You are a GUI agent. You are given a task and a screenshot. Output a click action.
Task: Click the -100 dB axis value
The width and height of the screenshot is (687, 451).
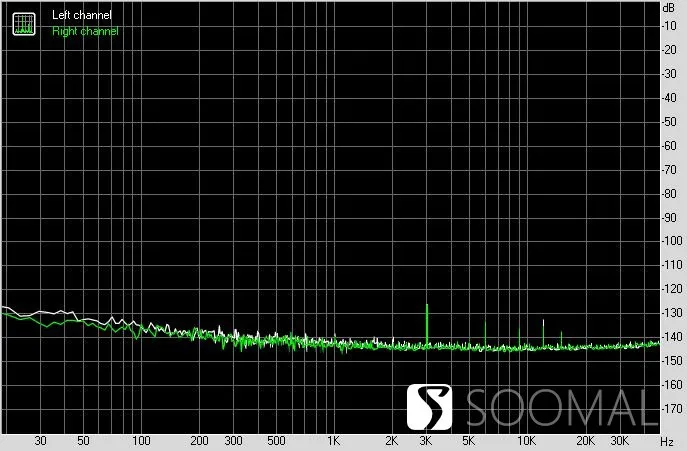(x=672, y=241)
